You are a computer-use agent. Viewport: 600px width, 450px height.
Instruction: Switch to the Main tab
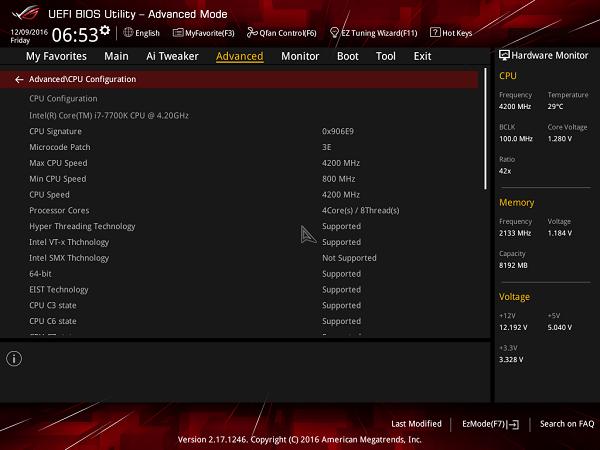tap(116, 56)
